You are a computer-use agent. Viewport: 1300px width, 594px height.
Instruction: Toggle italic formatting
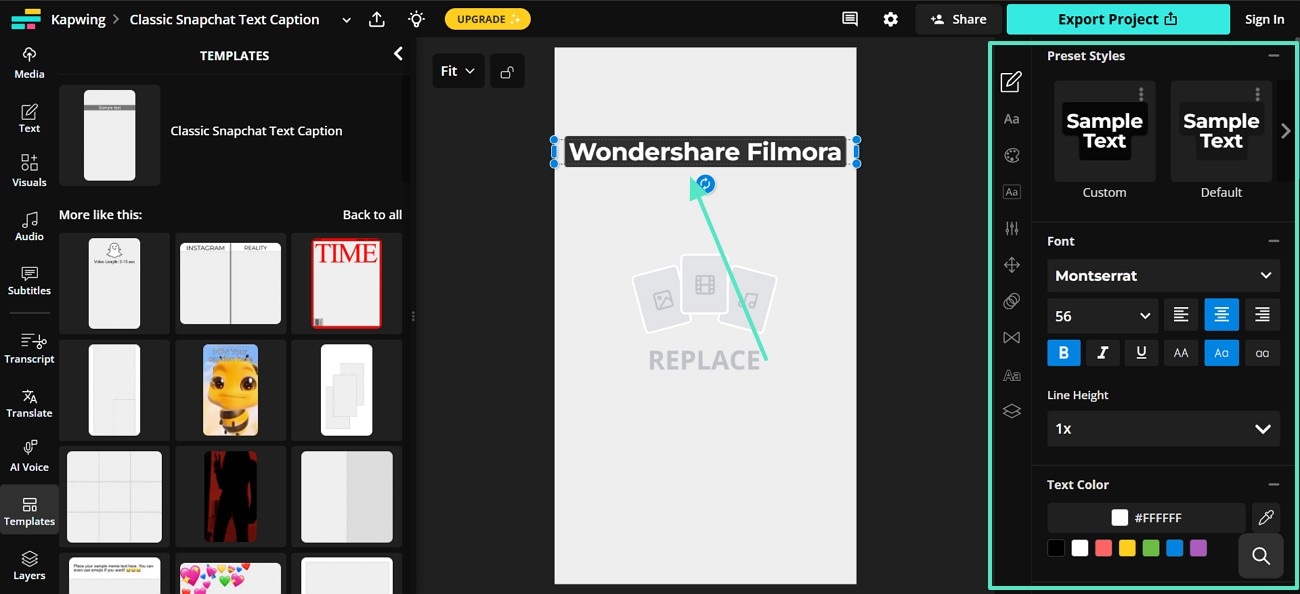coord(1102,352)
